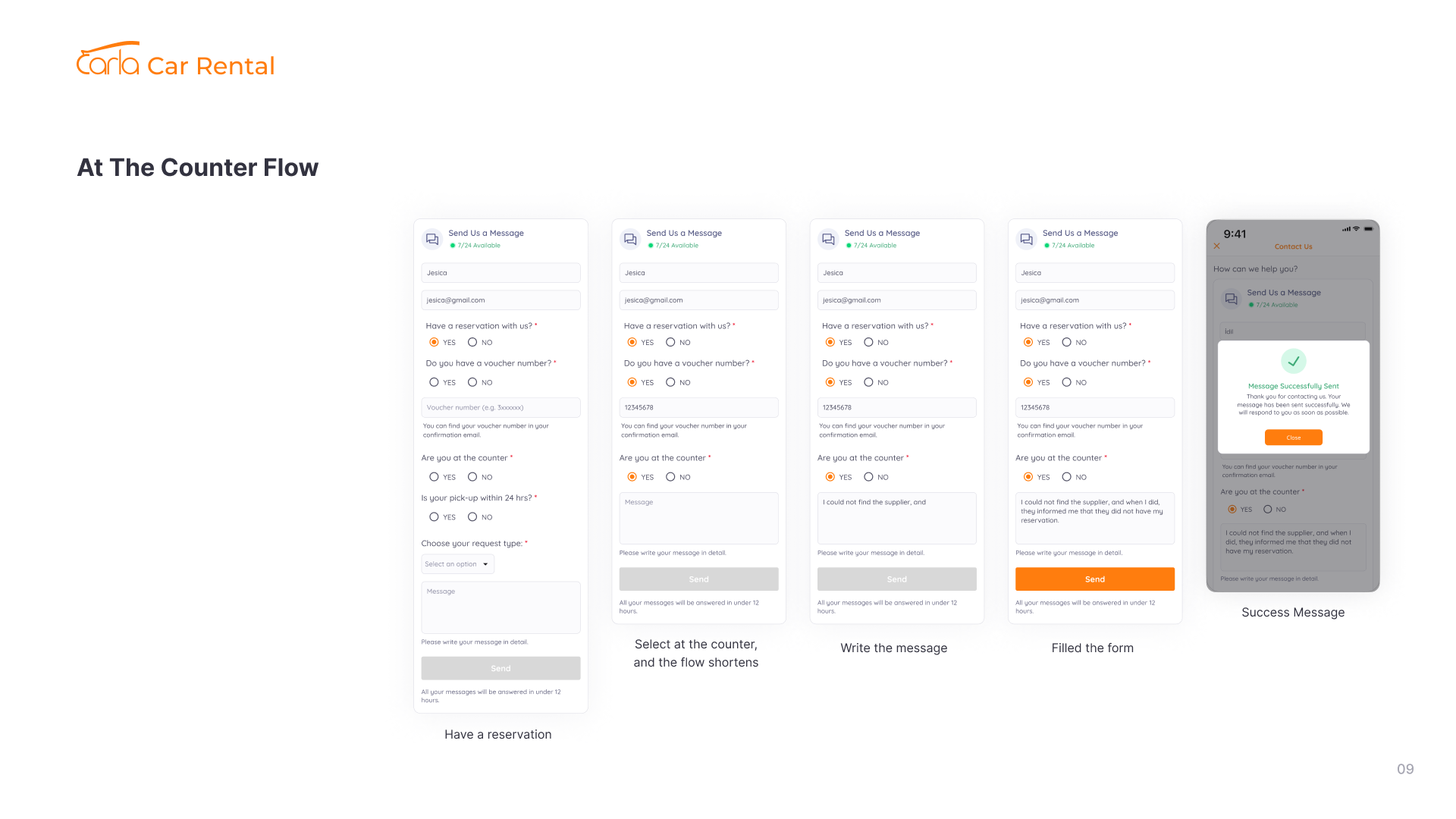Screen dimensions: 1456x819
Task: Click the chat icon in the phone's Send Us a Message card
Action: click(1231, 299)
